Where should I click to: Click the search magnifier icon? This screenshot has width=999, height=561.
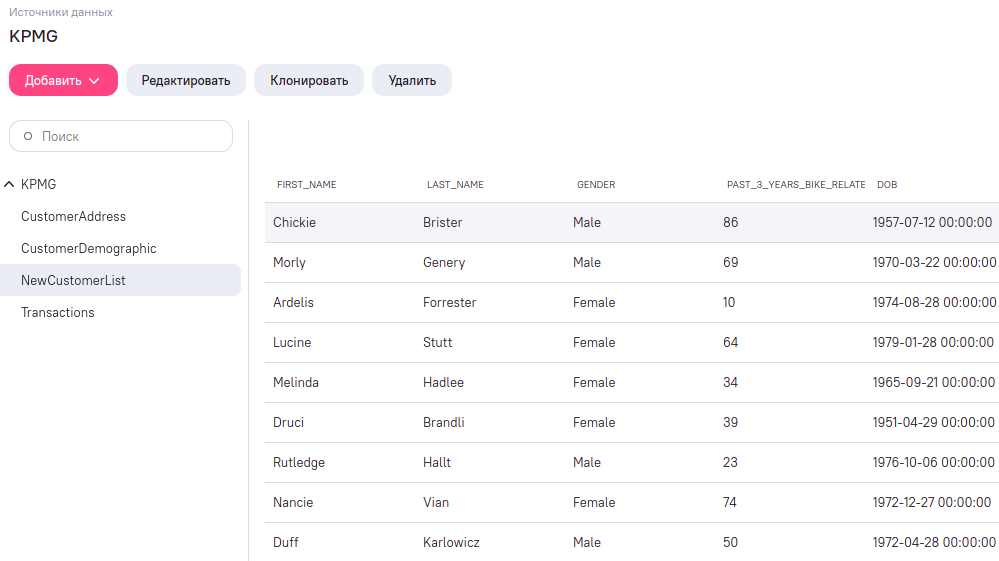coord(28,136)
